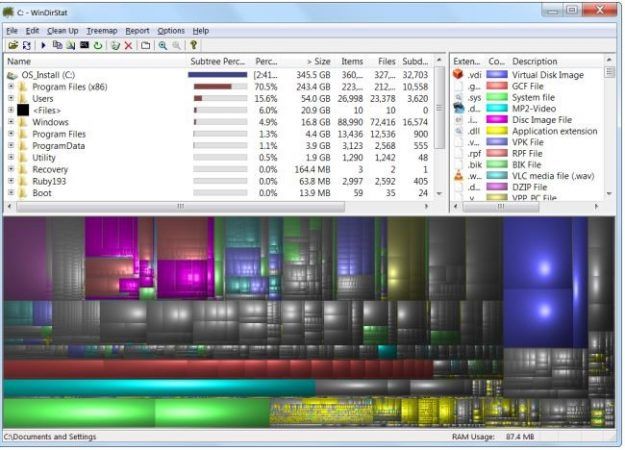Click the Explorer Here toolbar icon
Image resolution: width=625 pixels, height=450 pixels.
point(71,45)
